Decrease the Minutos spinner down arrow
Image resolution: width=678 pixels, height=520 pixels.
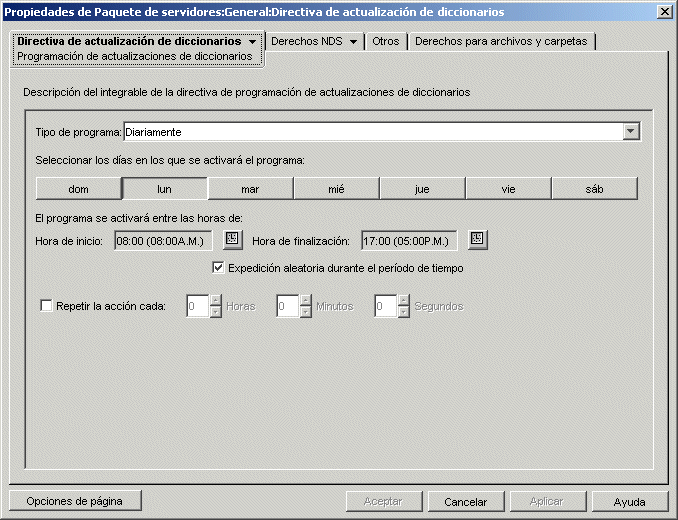pos(306,312)
